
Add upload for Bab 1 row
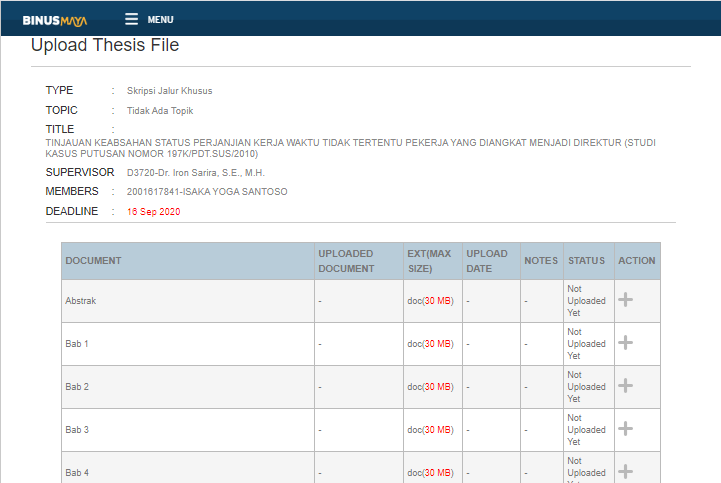[x=626, y=342]
